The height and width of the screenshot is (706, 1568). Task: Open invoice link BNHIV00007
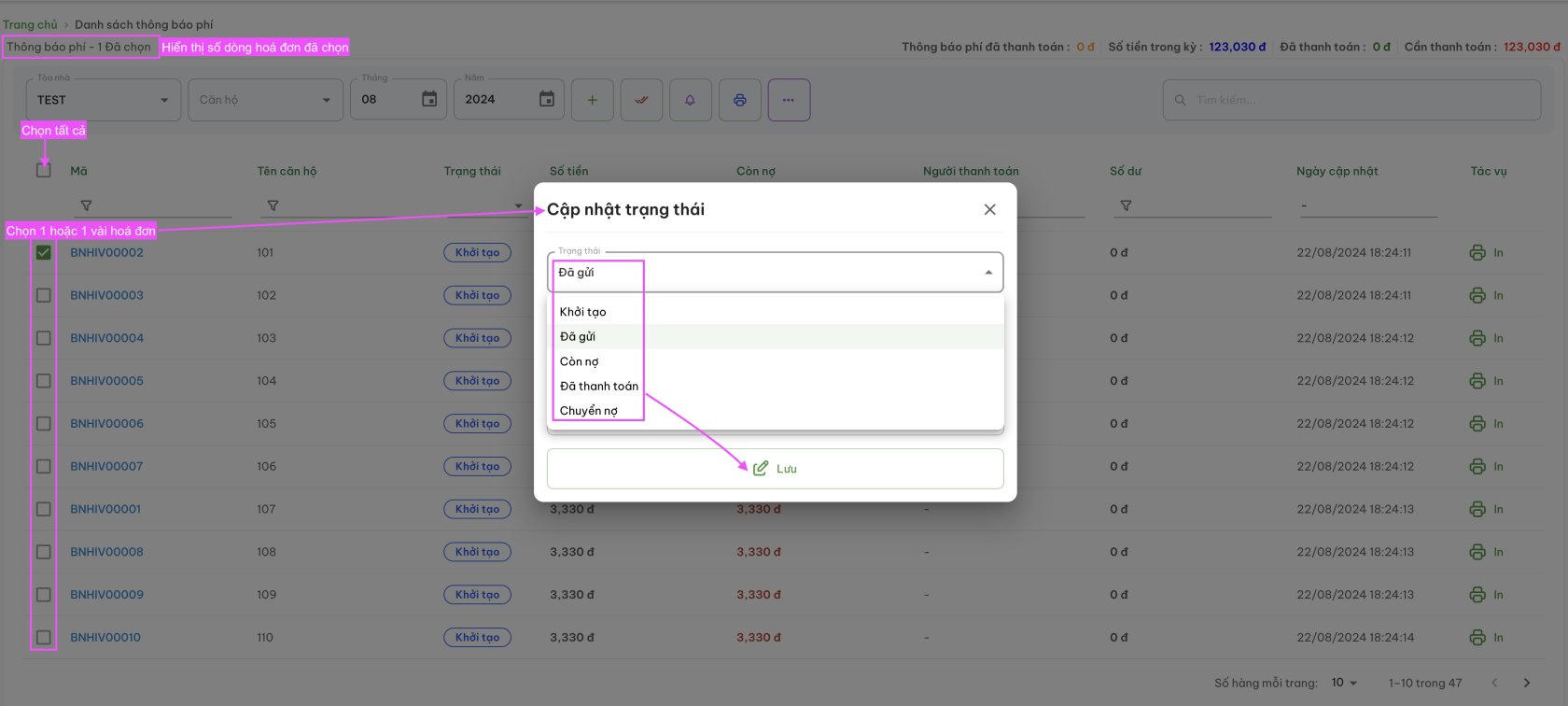107,466
